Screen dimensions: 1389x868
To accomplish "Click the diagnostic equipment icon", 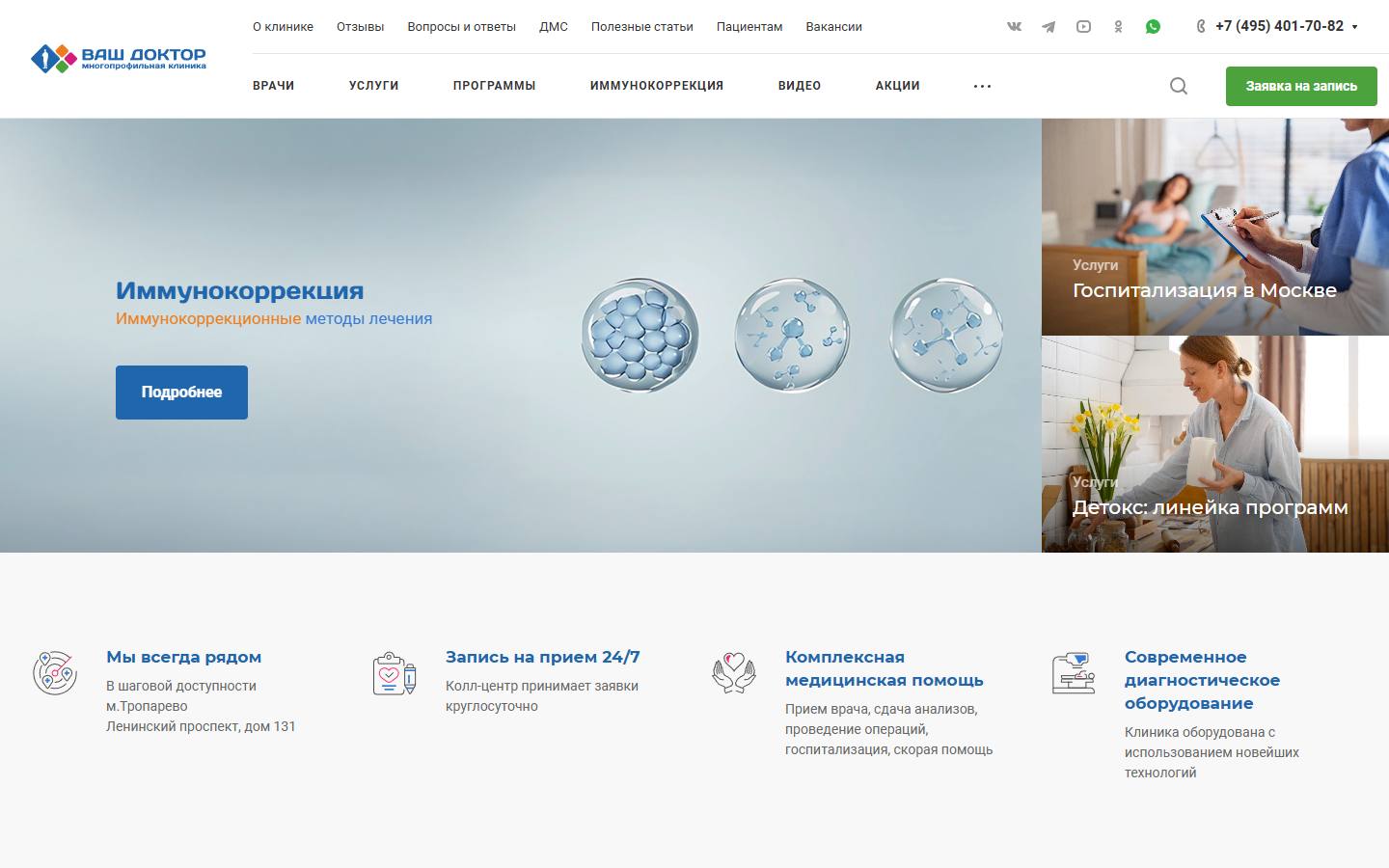I will pos(1074,673).
